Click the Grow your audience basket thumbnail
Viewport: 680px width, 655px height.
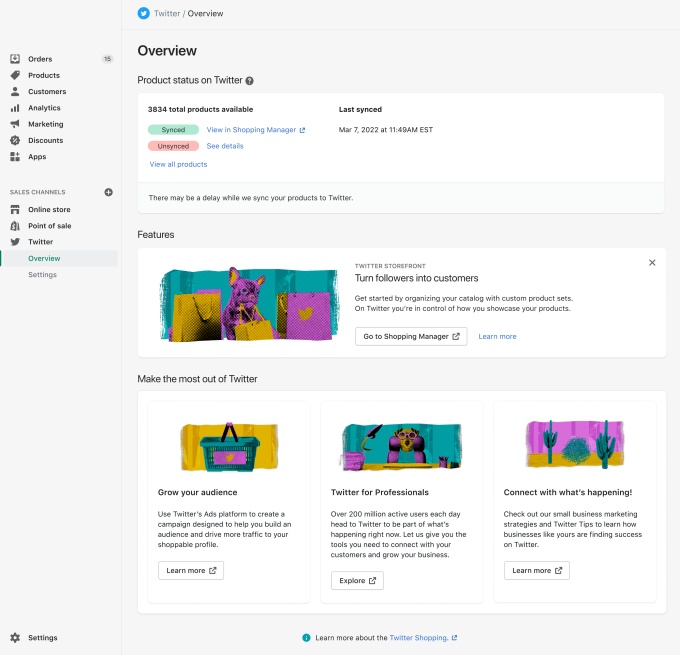[x=229, y=445]
